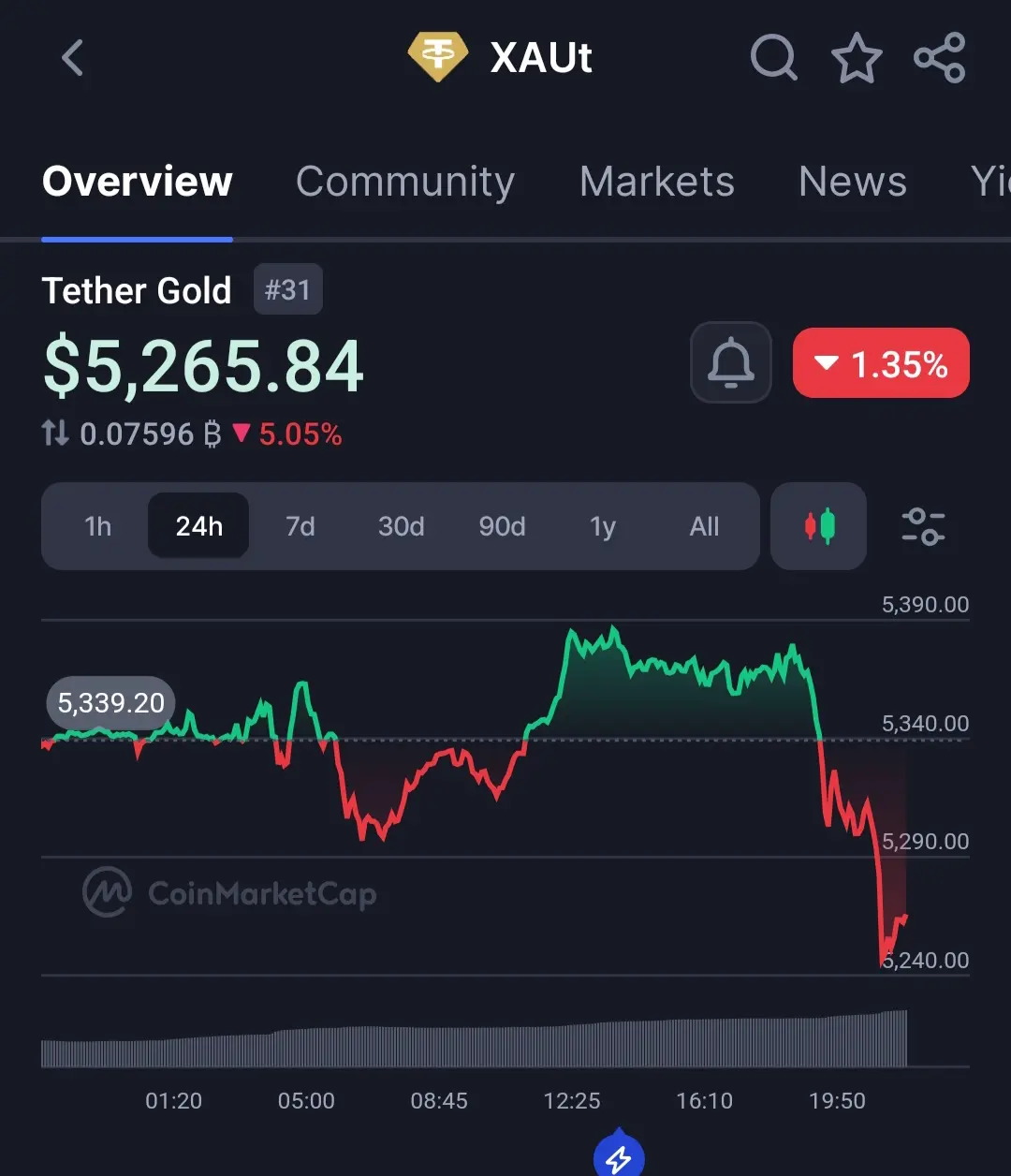Show the All time chart range
Screen dimensions: 1011x1176
tap(704, 526)
